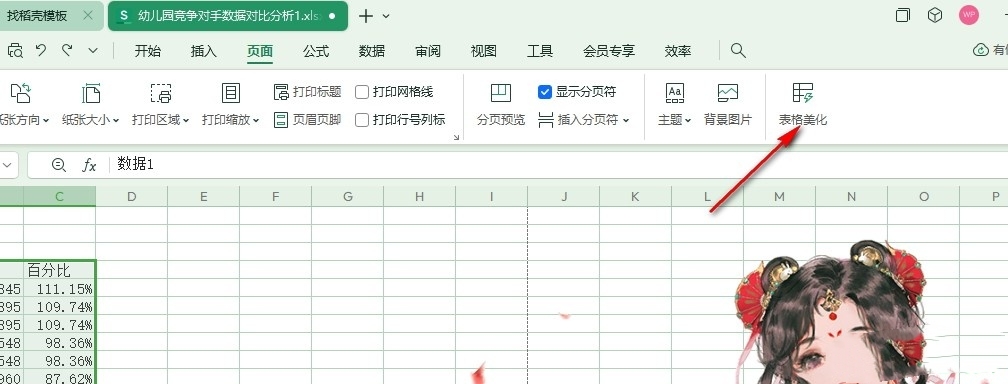
Task: Open 打印区域 print area dropdown
Action: (x=161, y=120)
